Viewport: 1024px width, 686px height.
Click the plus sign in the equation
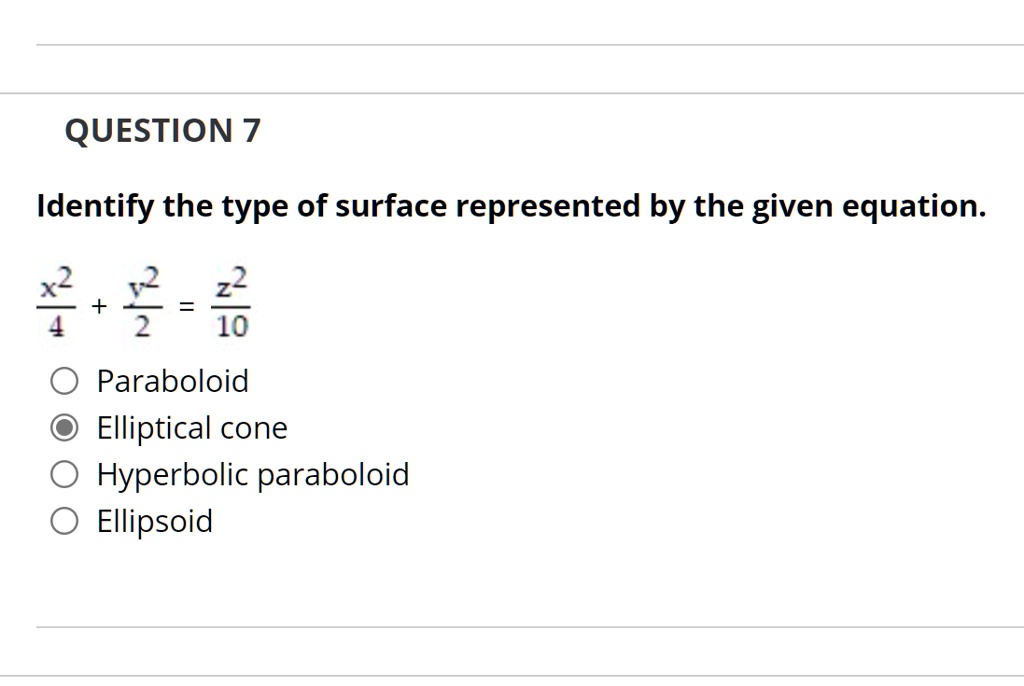point(98,305)
